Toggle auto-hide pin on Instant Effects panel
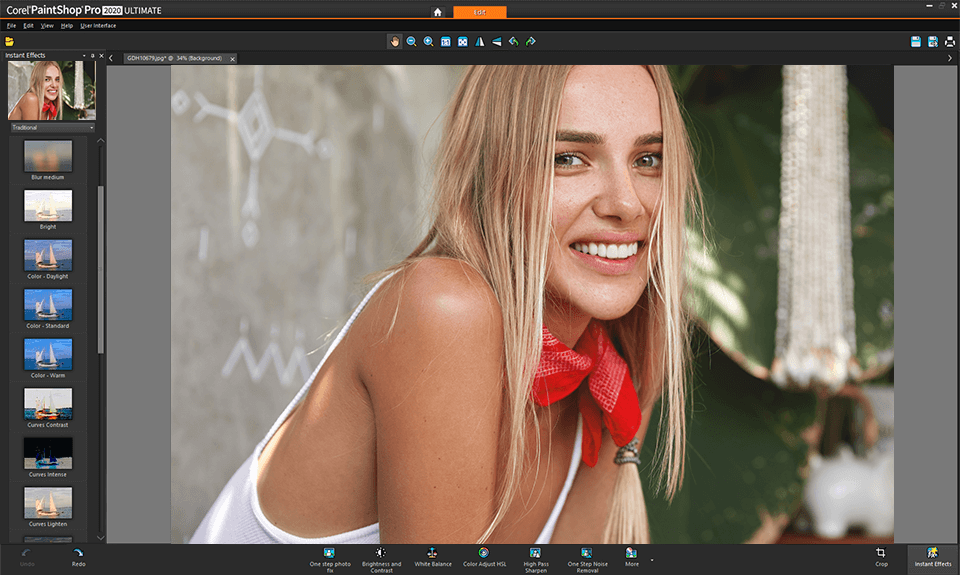960x575 pixels. (x=93, y=55)
